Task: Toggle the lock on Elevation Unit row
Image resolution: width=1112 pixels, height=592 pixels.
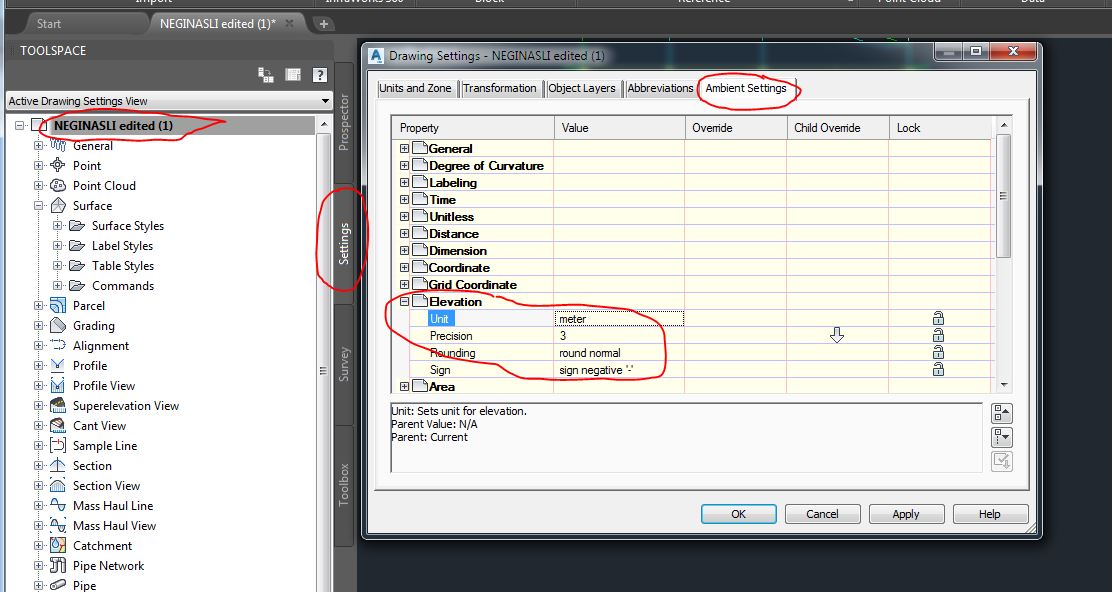Action: click(x=938, y=318)
